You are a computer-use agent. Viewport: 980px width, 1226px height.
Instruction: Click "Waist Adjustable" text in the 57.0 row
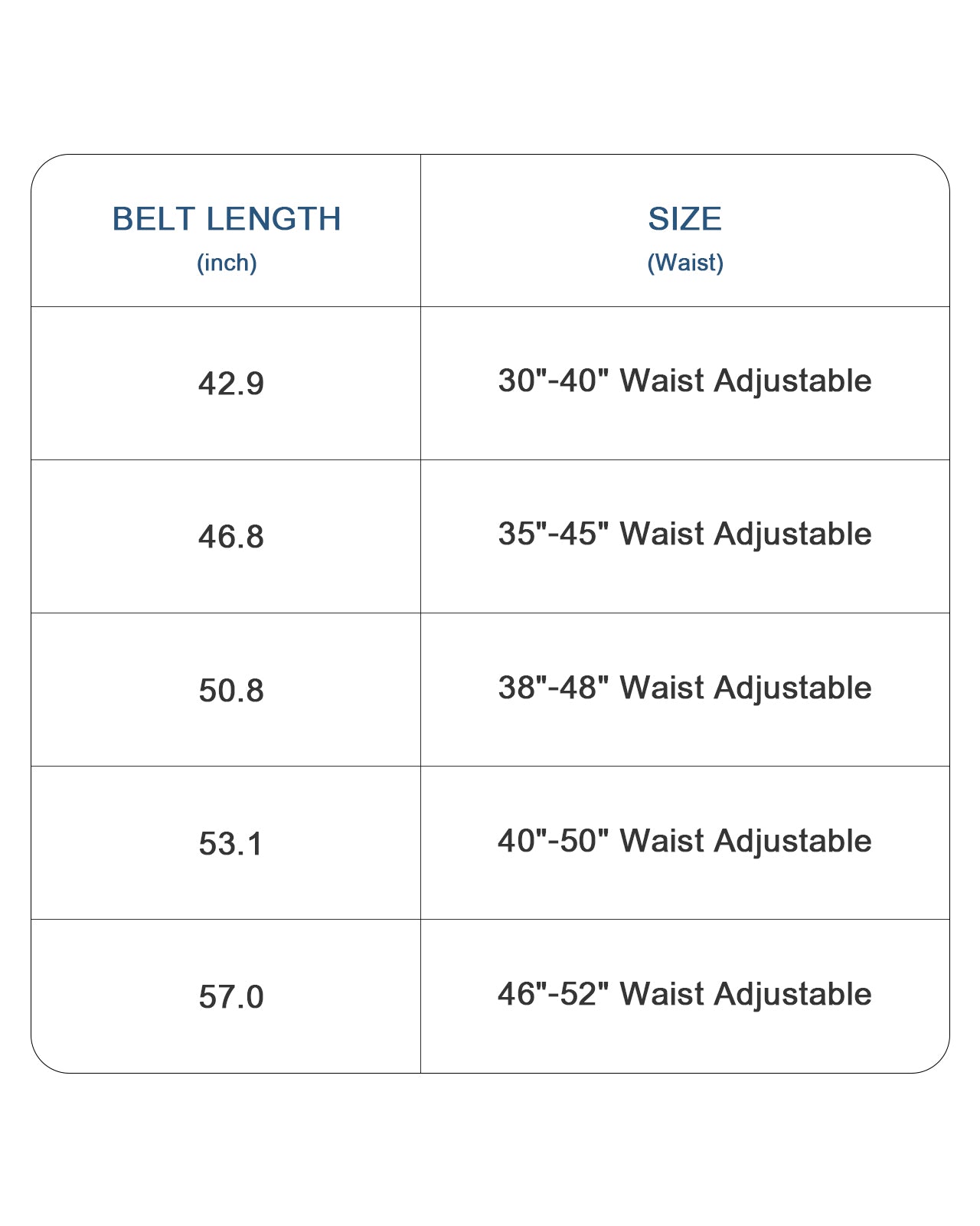tap(745, 994)
